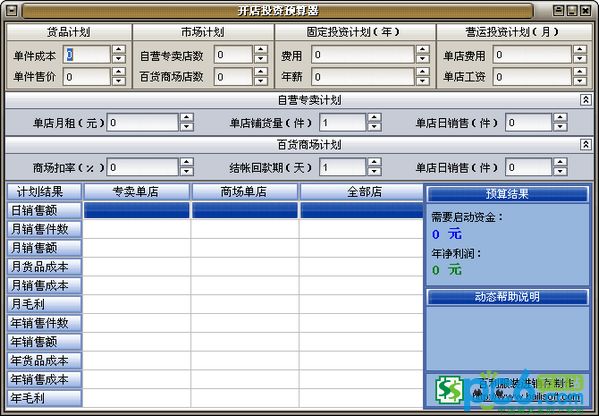Decrease 单件成本 with down arrow

coord(119,59)
